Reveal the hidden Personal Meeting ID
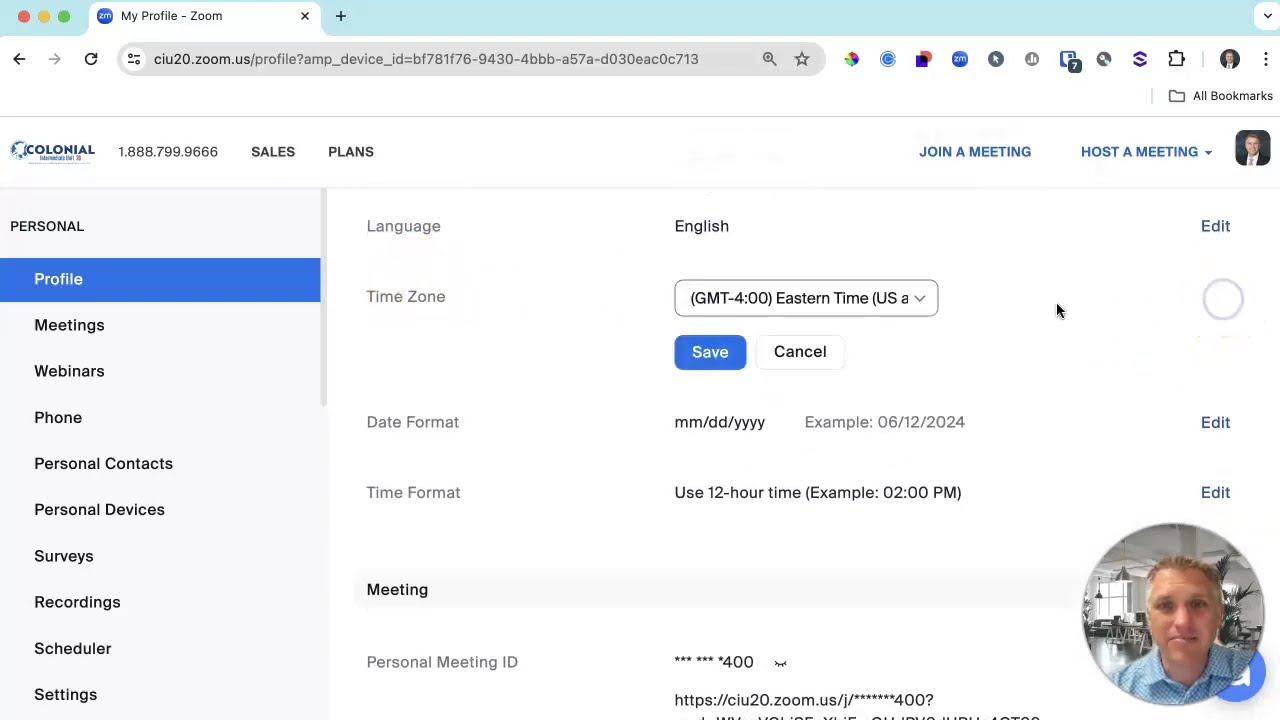 pos(781,663)
